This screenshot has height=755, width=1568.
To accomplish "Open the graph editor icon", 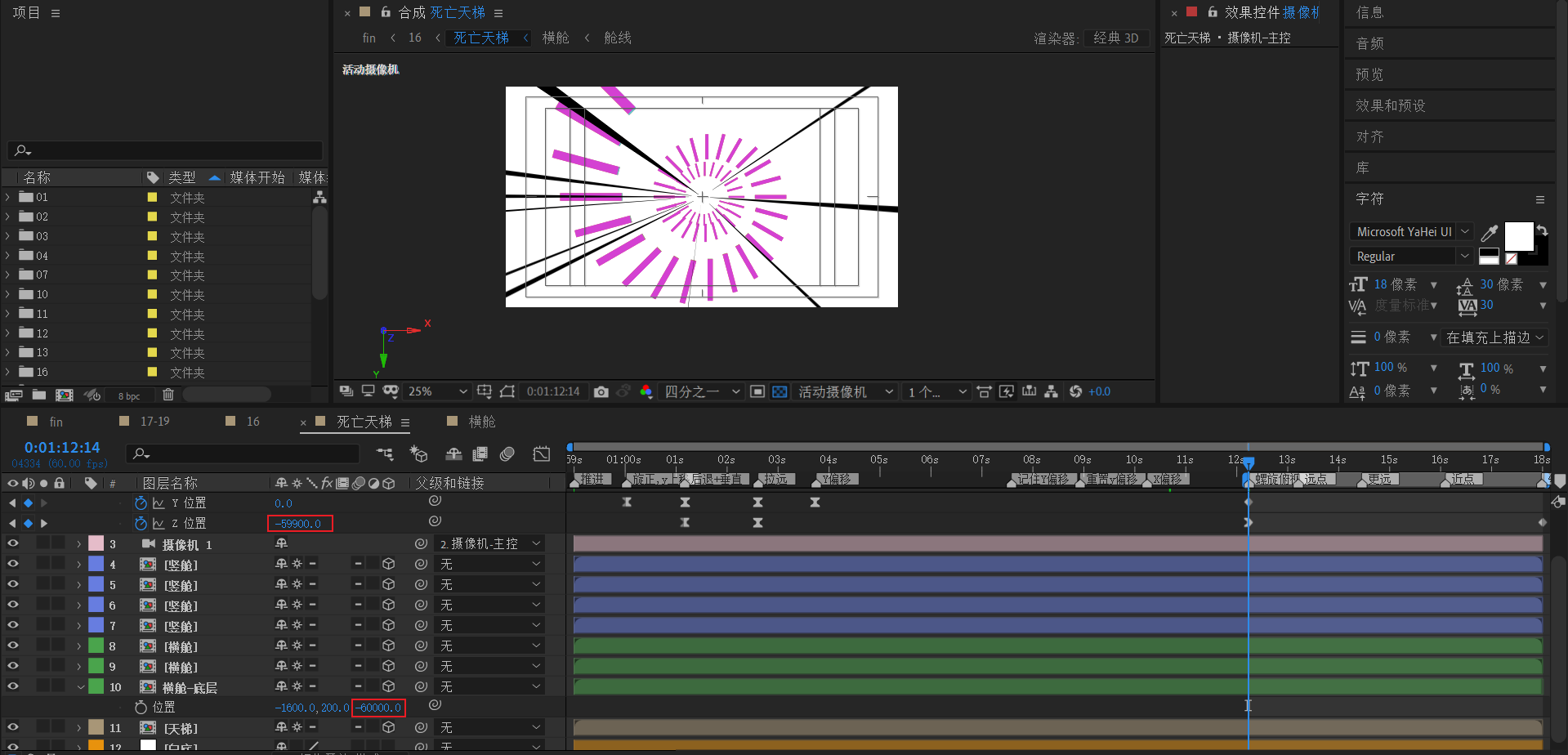I will (x=542, y=453).
